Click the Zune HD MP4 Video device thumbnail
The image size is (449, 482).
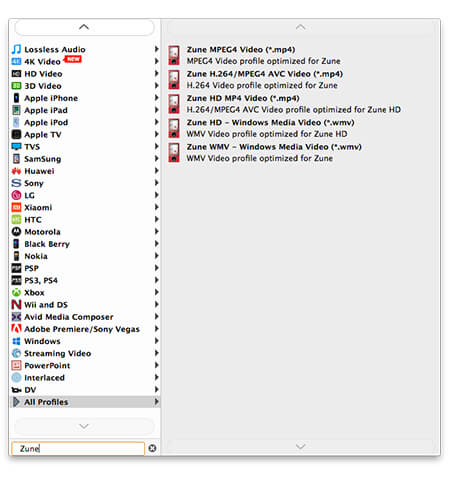[x=174, y=104]
